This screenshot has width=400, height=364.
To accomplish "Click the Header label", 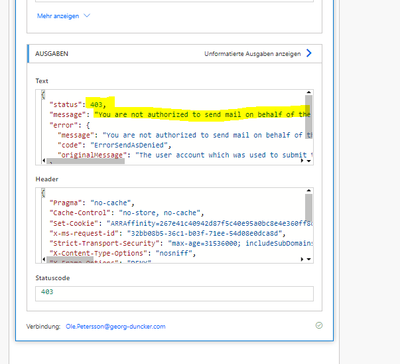I will pyautogui.click(x=47, y=179).
